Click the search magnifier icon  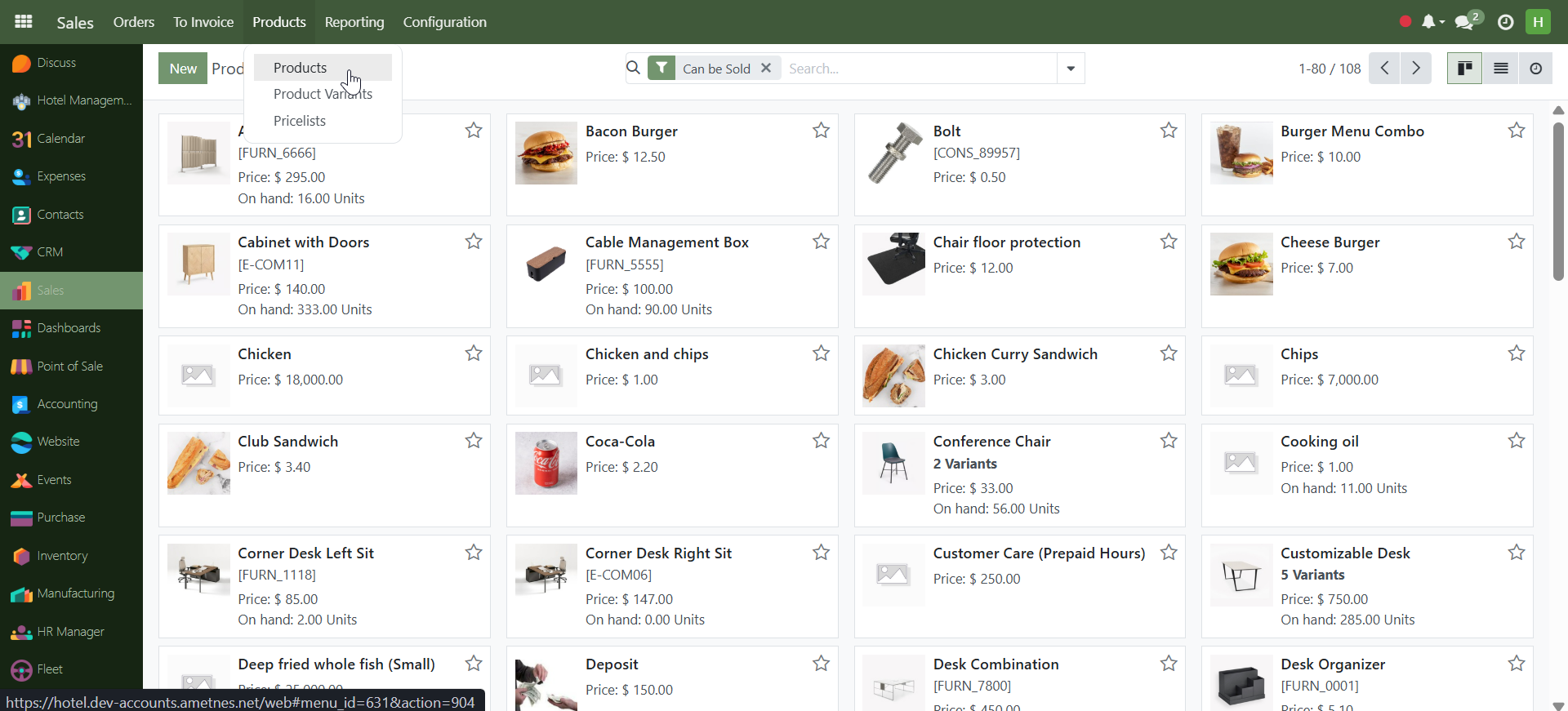click(634, 69)
